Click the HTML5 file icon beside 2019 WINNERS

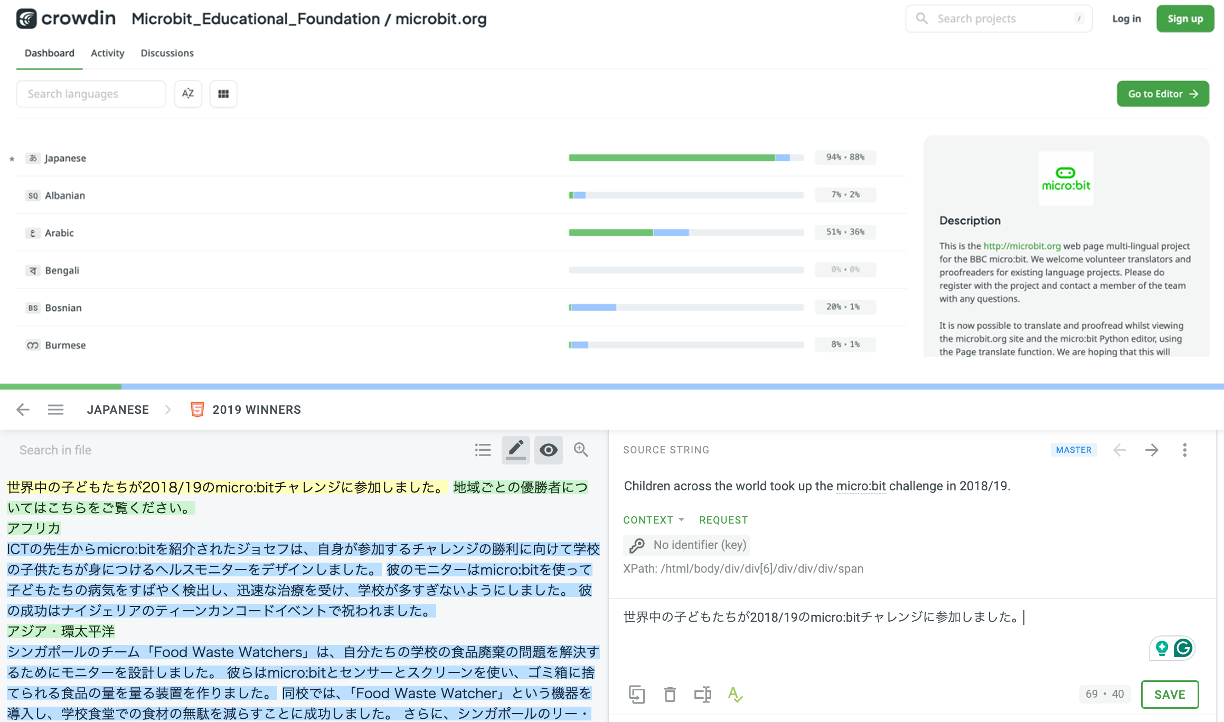coord(197,410)
